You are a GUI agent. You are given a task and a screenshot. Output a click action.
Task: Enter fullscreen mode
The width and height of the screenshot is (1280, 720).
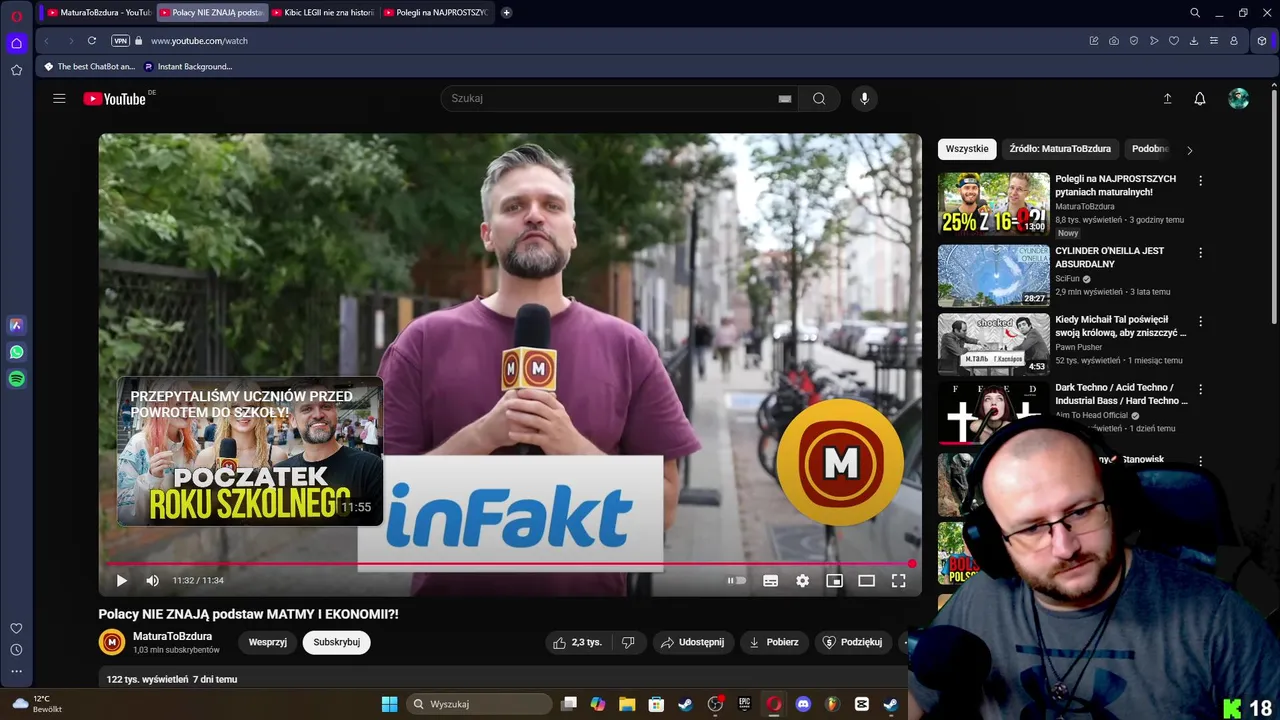[898, 580]
